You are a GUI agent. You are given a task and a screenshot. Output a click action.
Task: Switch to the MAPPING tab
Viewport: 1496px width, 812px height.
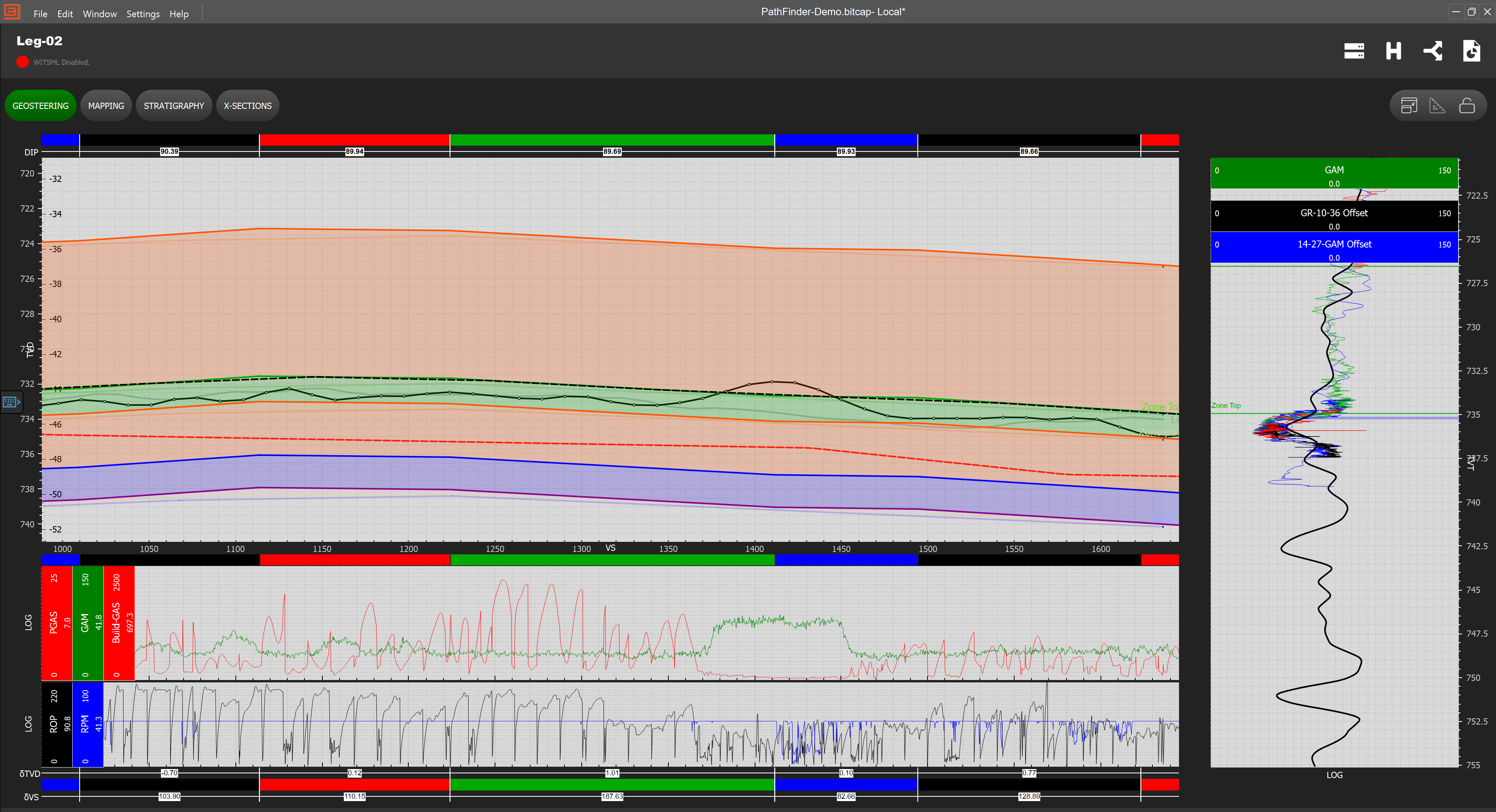(x=106, y=106)
